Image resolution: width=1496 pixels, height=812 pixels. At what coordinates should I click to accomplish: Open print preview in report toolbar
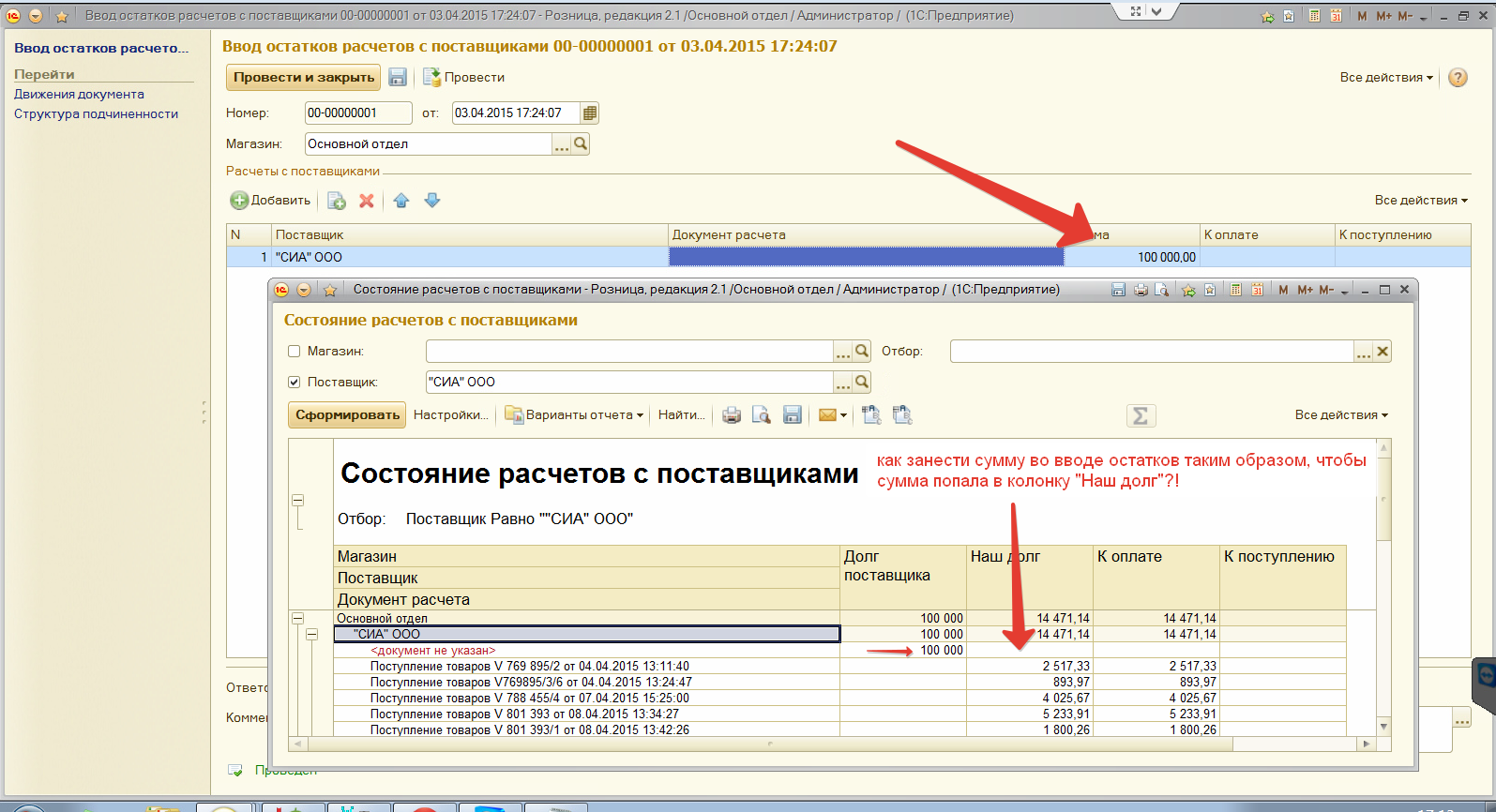762,415
